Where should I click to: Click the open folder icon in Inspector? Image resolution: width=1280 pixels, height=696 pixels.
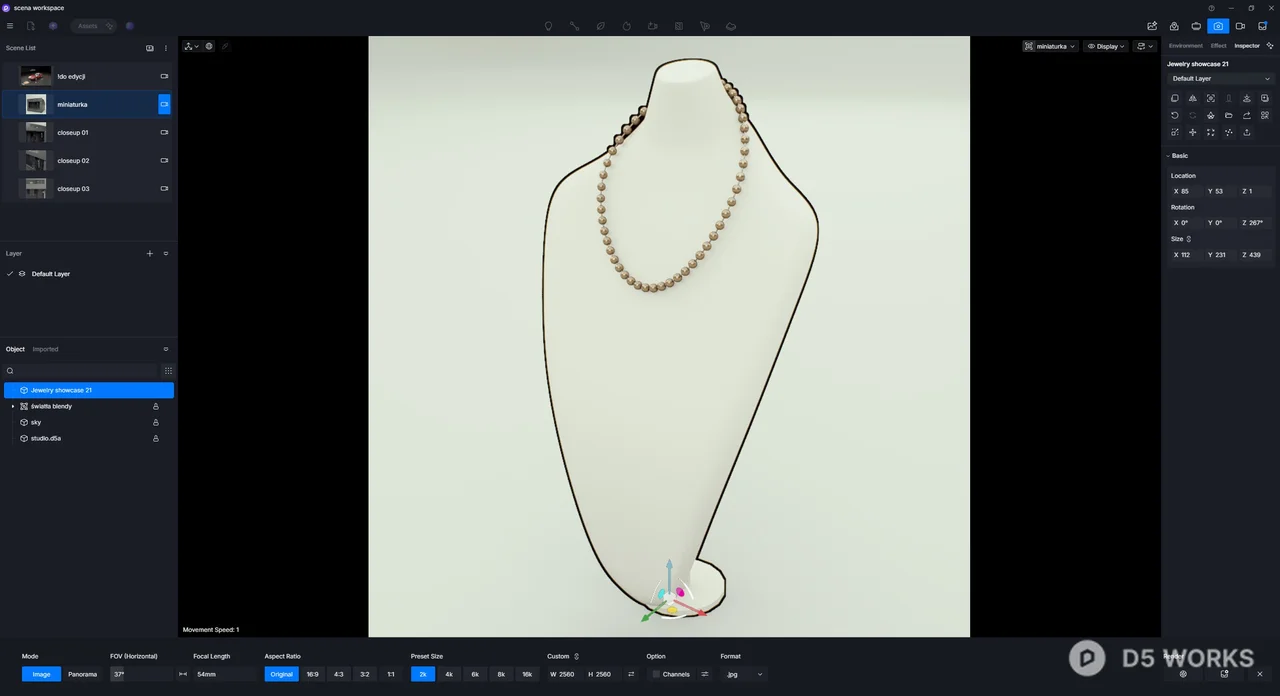[x=1229, y=115]
